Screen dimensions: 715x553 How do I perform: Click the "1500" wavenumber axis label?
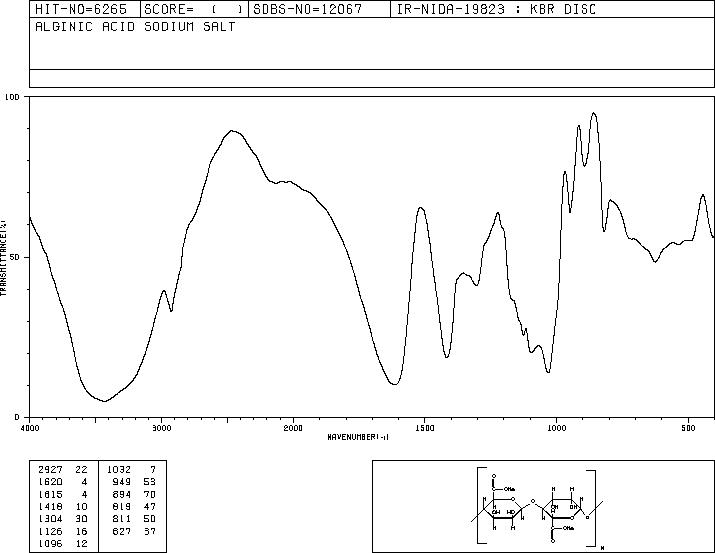(x=425, y=428)
